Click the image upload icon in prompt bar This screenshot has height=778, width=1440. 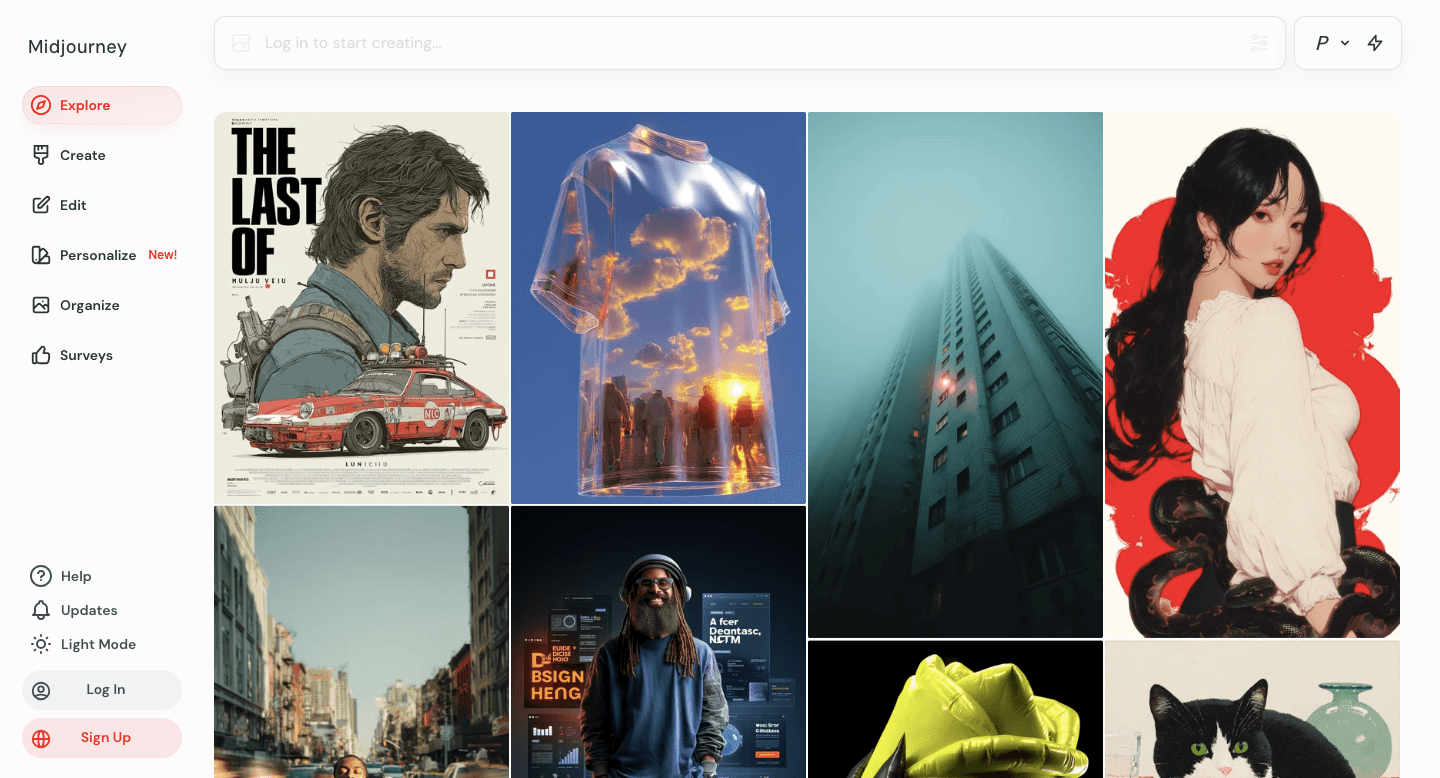[241, 43]
